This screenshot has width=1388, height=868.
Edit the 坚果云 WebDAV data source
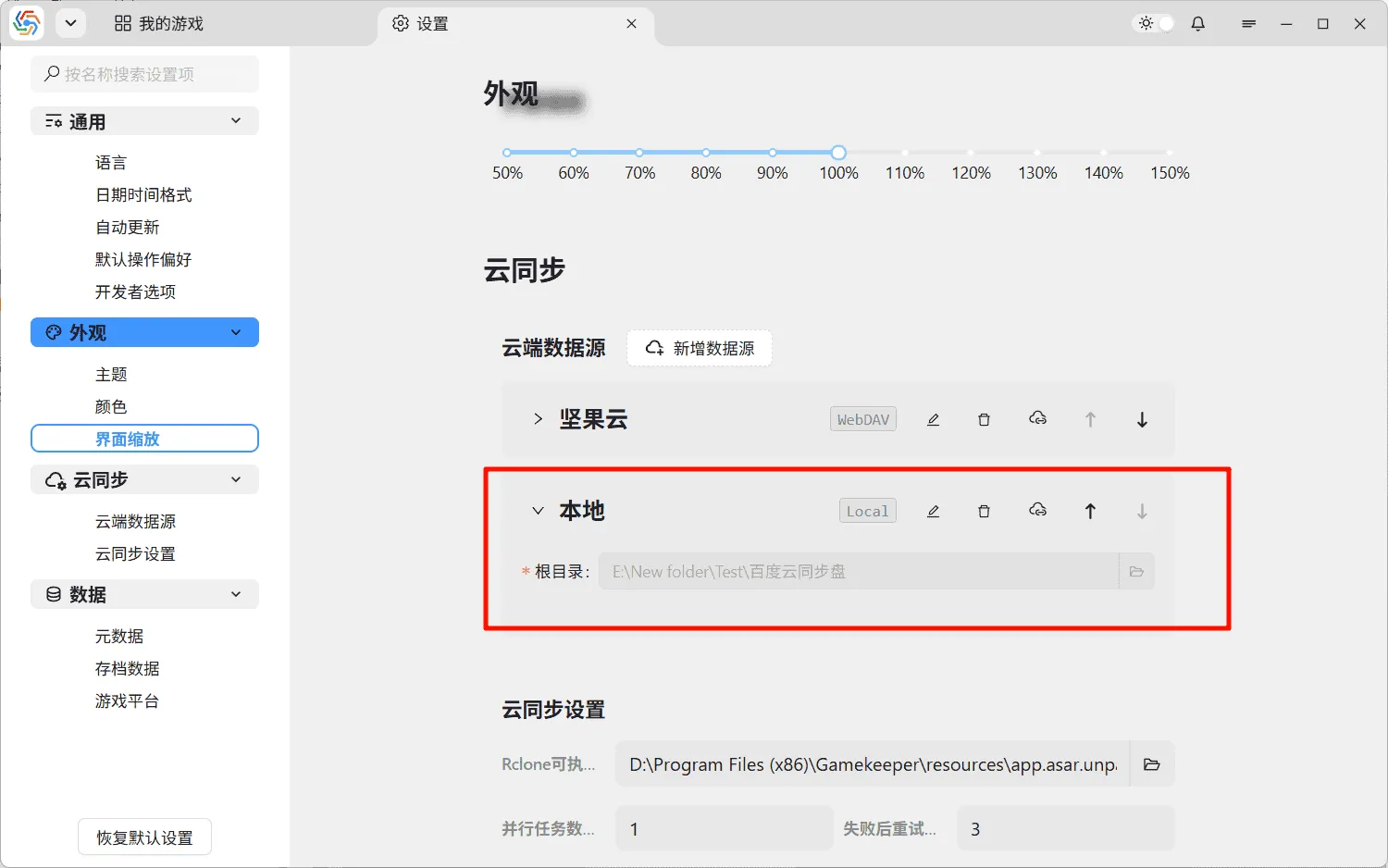[x=933, y=418]
